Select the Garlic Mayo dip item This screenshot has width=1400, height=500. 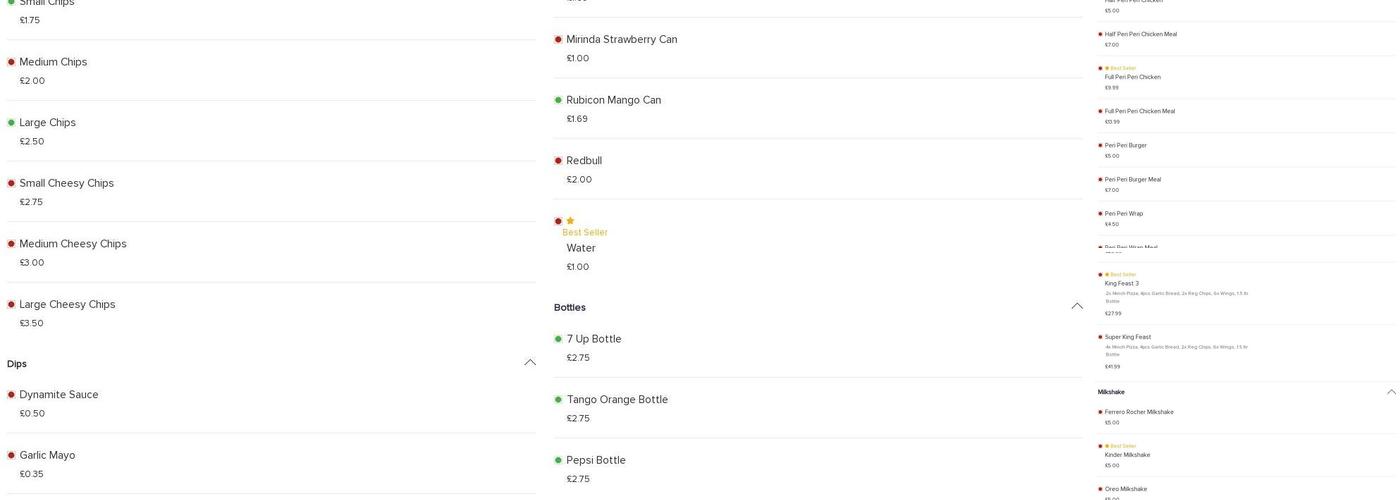(47, 456)
